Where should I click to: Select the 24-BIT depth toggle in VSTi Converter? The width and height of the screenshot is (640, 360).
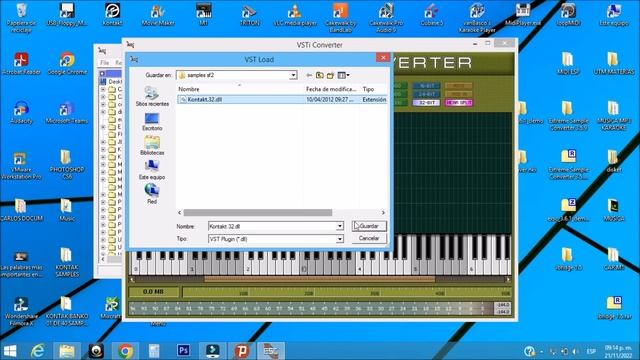(x=426, y=94)
